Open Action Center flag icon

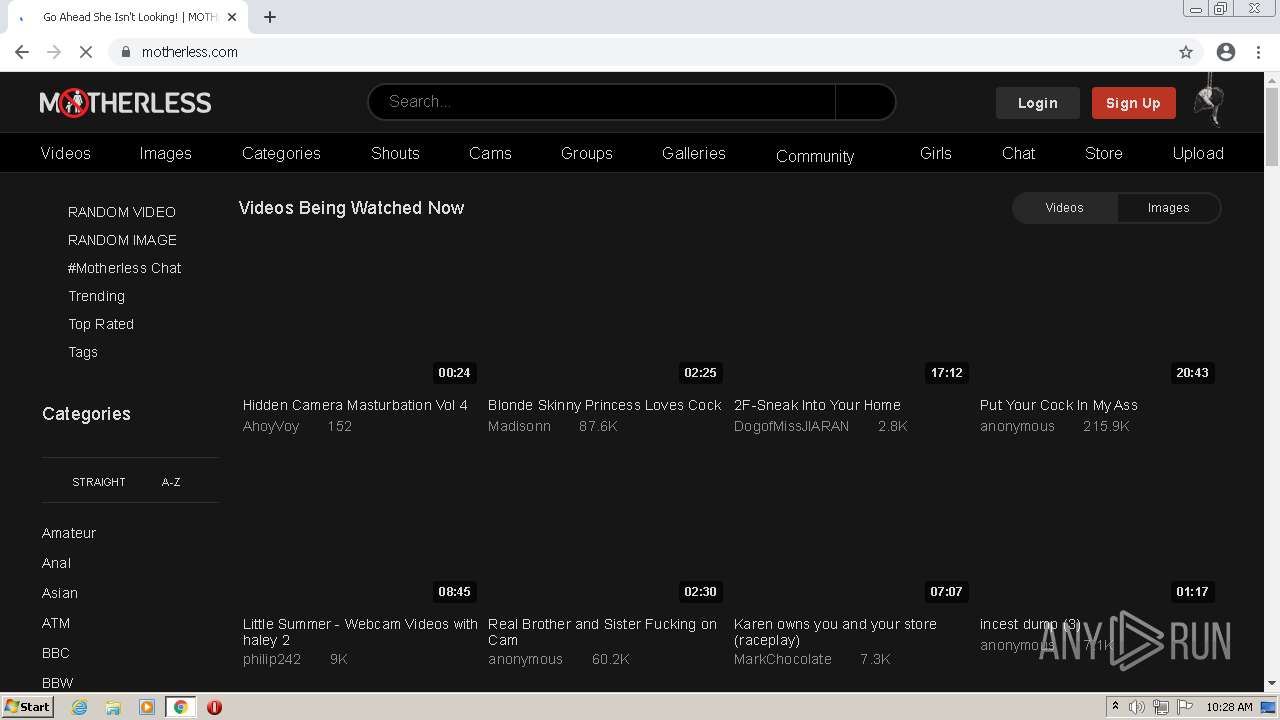[1186, 707]
